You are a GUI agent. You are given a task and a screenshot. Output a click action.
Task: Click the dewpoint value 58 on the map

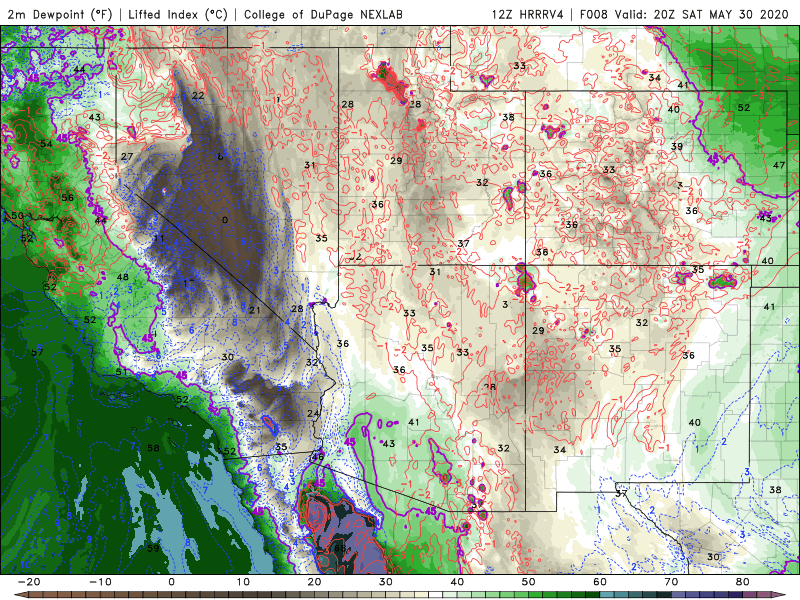pyautogui.click(x=153, y=448)
